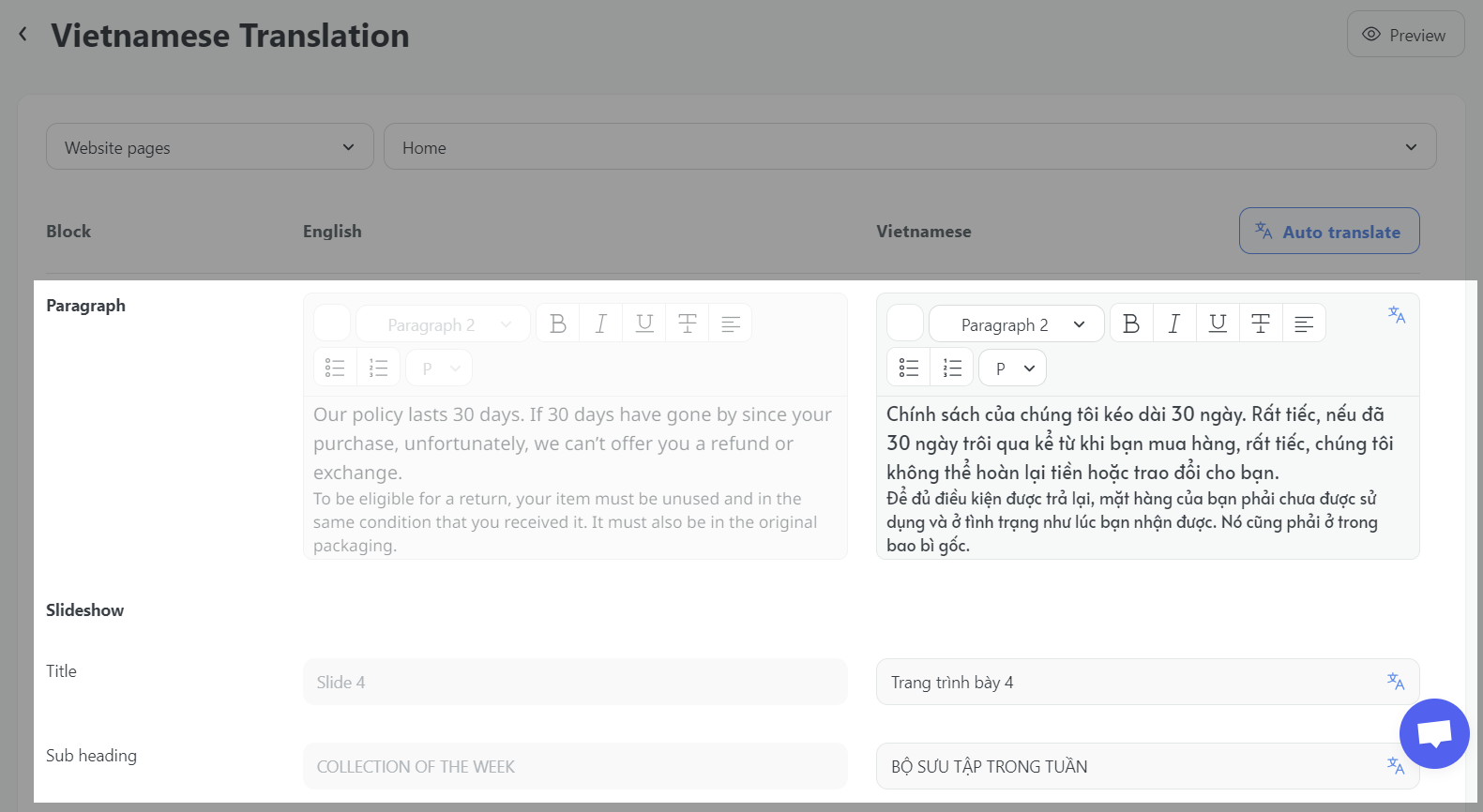
Task: Insert bullet list in the Vietnamese editor
Action: point(909,368)
